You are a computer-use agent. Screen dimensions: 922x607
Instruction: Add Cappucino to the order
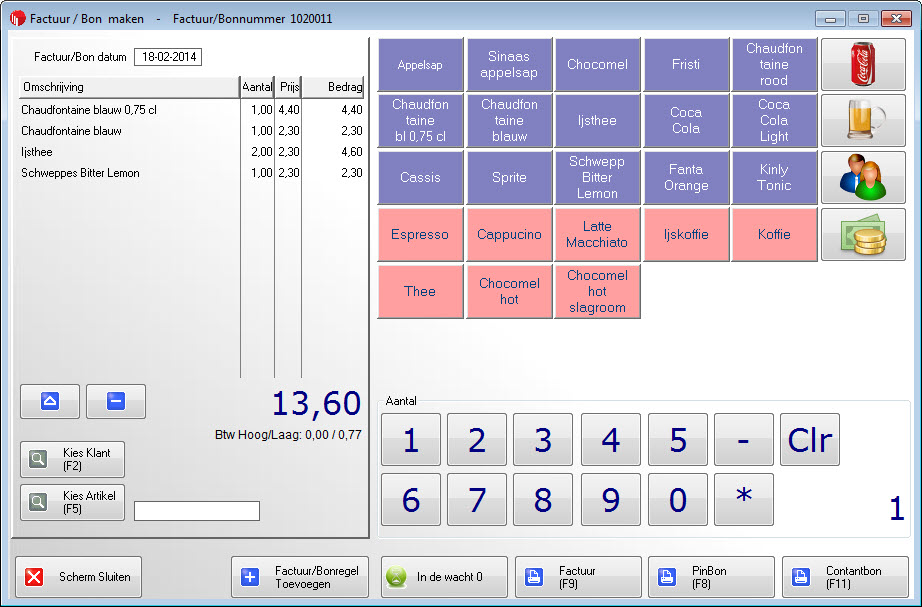click(509, 234)
